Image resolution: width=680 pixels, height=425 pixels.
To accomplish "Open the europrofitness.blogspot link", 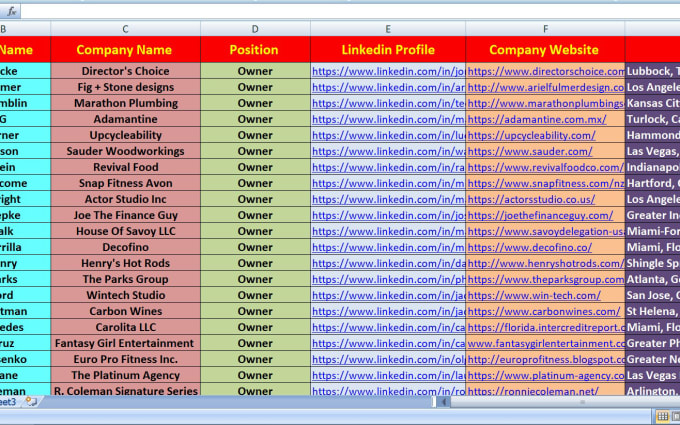I will point(546,360).
